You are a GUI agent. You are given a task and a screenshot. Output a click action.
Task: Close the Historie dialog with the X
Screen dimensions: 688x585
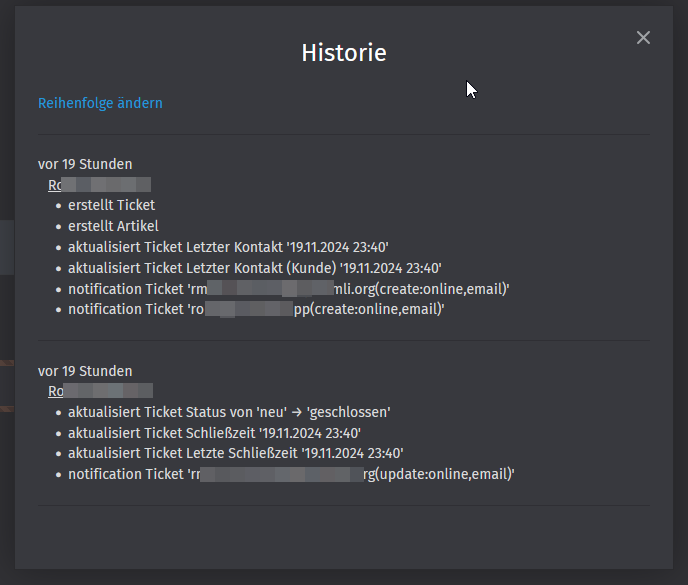pos(643,38)
